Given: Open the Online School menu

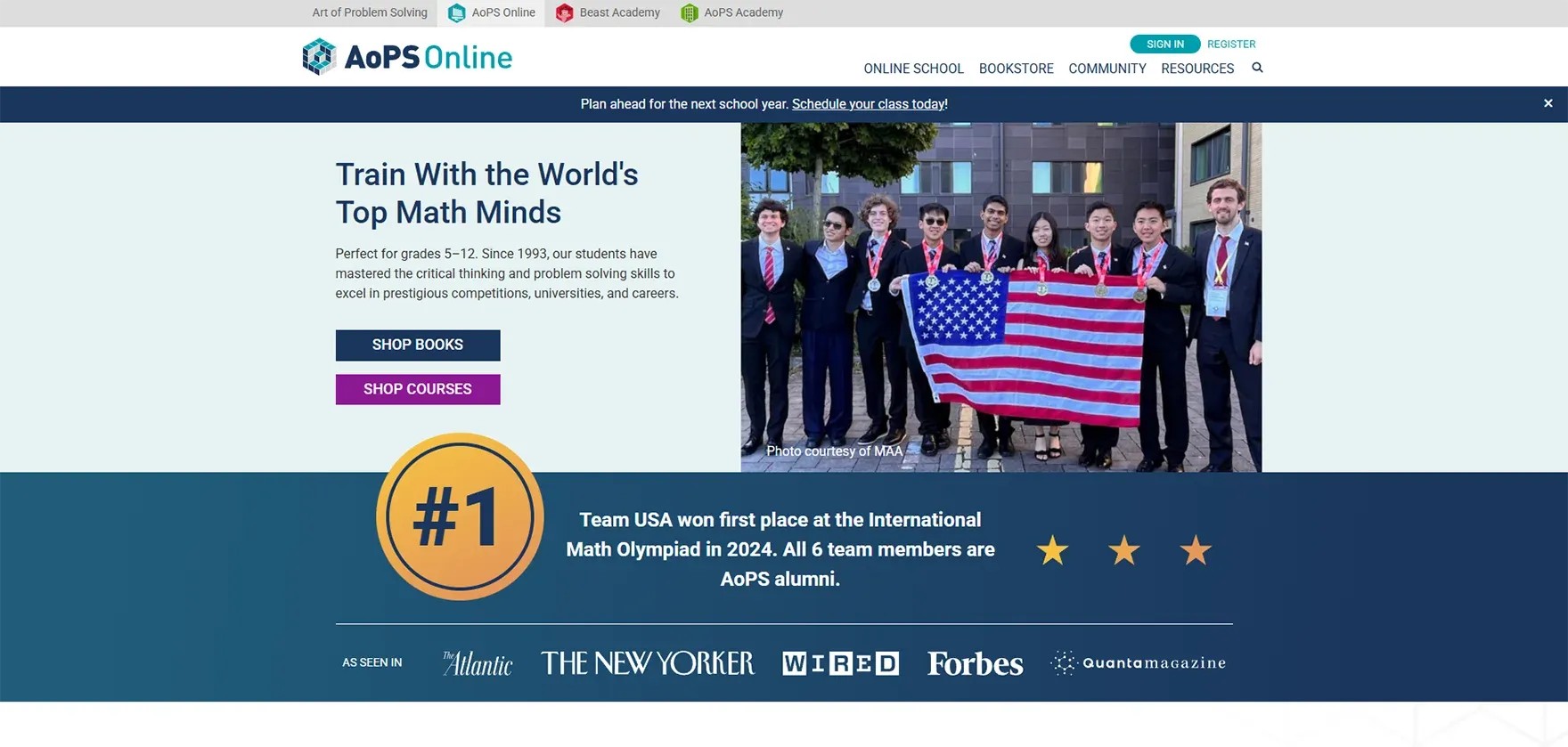Looking at the screenshot, I should pos(913,69).
